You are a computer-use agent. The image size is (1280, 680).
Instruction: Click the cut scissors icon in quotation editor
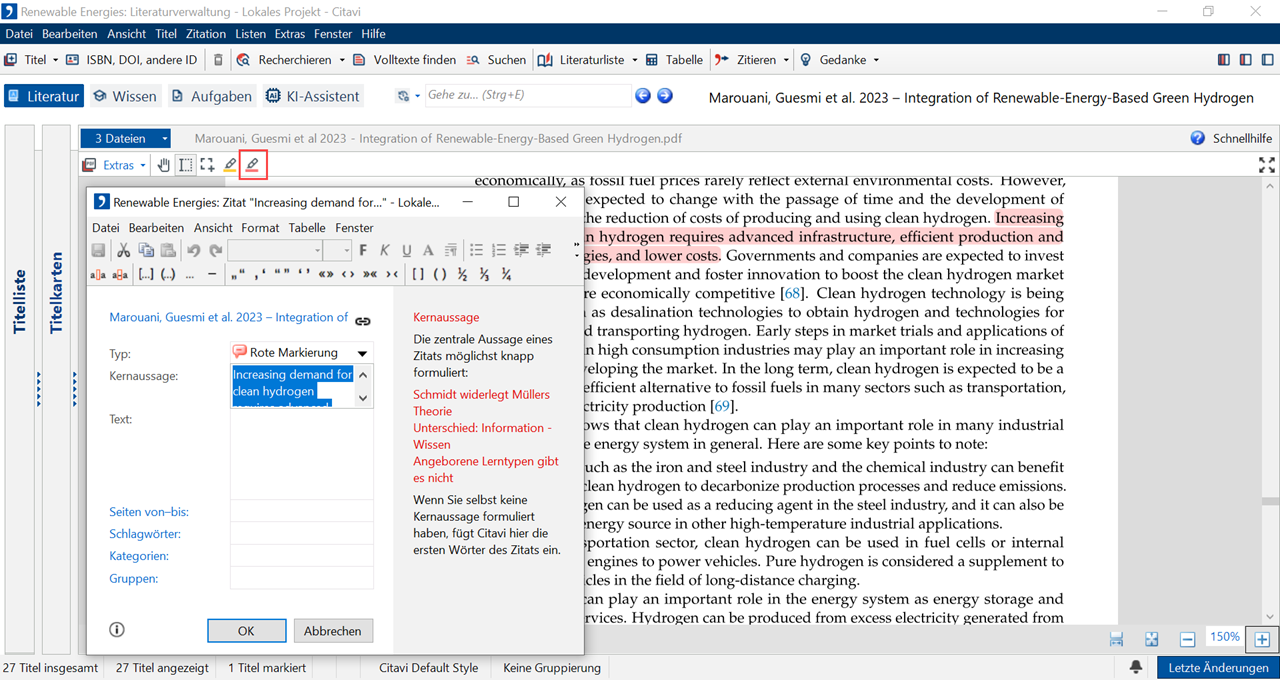(124, 250)
